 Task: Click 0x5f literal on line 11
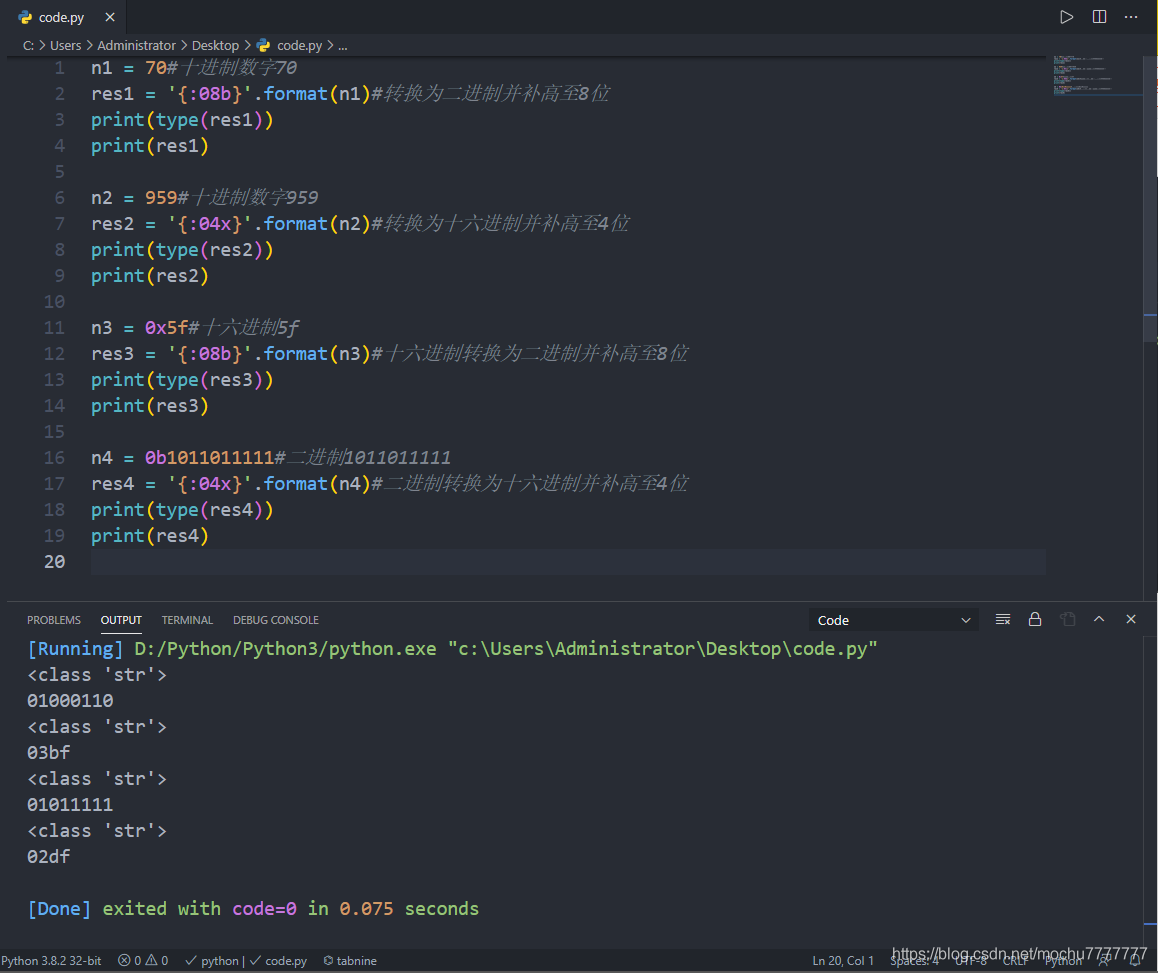[166, 327]
